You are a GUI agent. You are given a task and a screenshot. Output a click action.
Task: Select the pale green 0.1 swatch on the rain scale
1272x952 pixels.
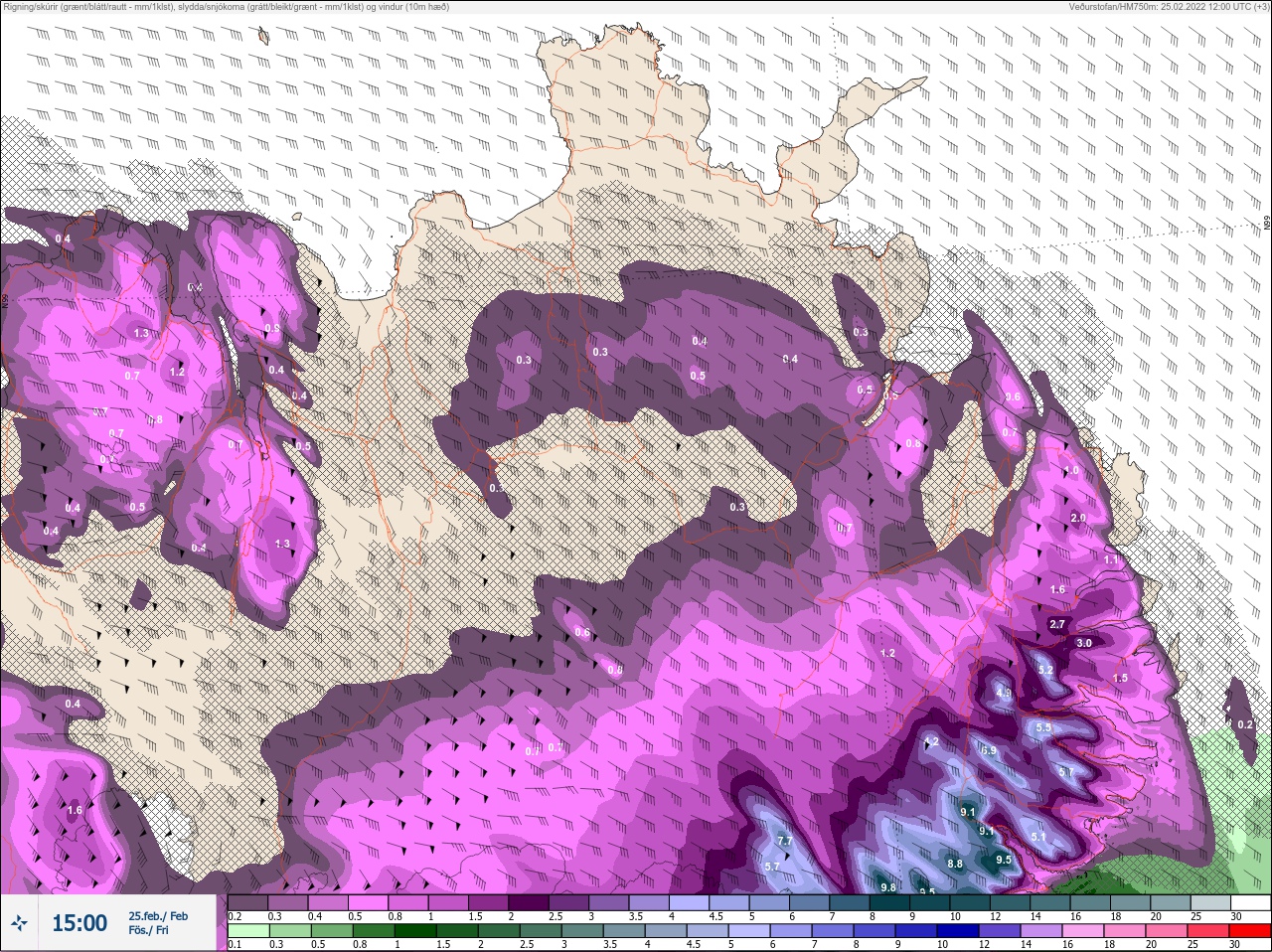tap(247, 931)
